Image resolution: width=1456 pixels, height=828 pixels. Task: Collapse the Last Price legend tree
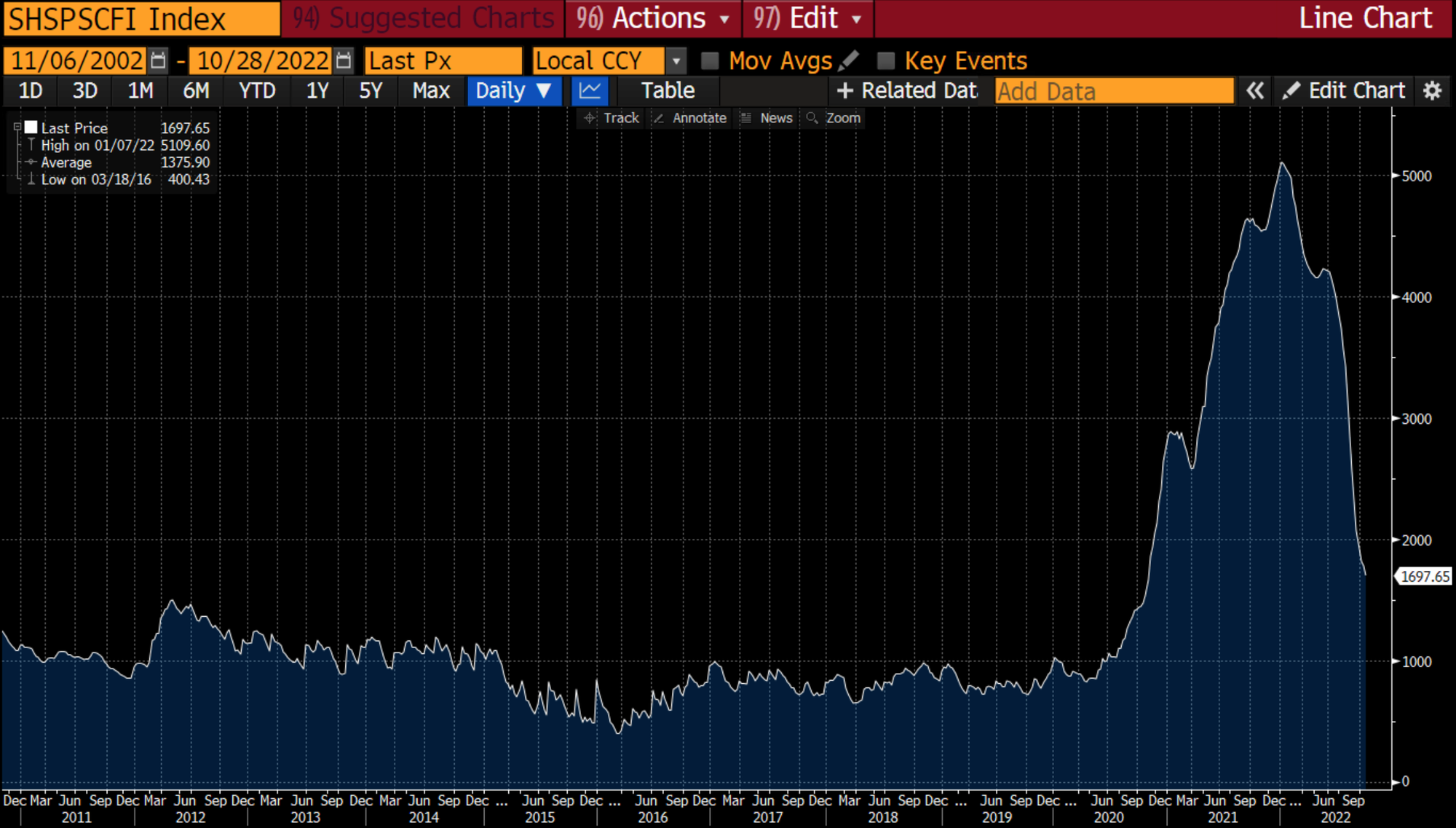tap(17, 127)
